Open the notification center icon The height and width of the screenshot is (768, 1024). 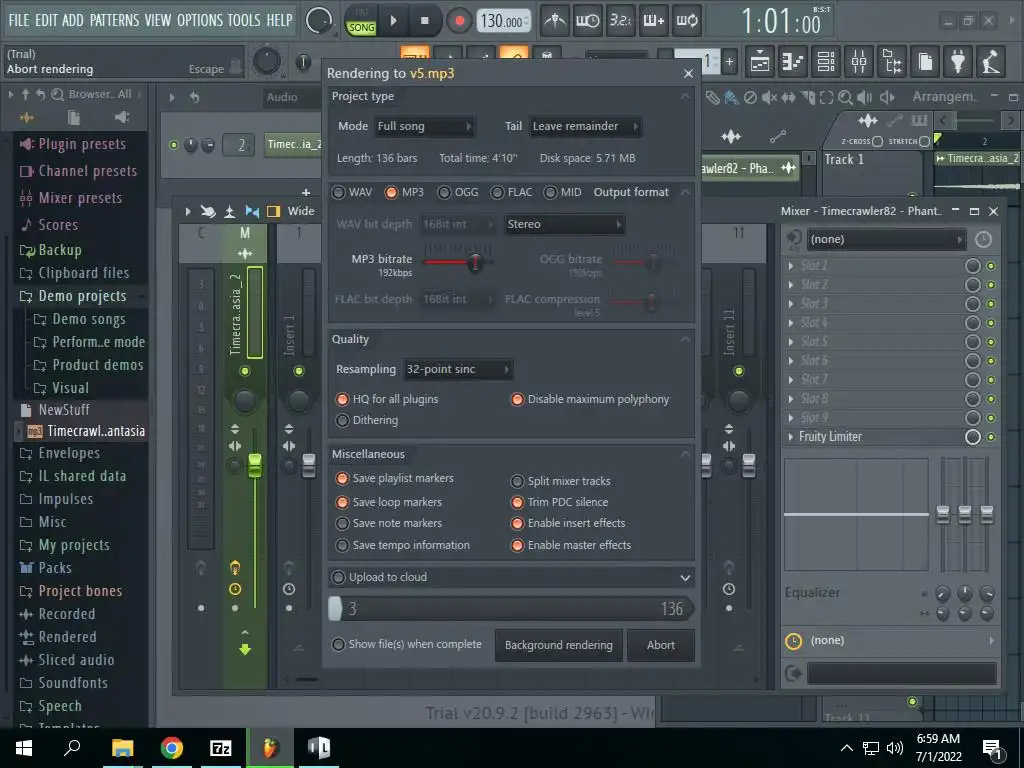click(x=993, y=749)
